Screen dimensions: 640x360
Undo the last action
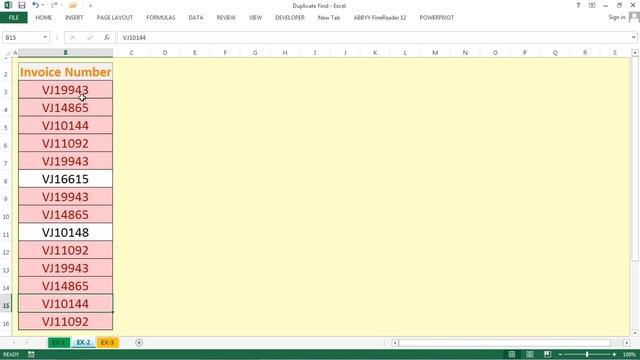tap(36, 5)
